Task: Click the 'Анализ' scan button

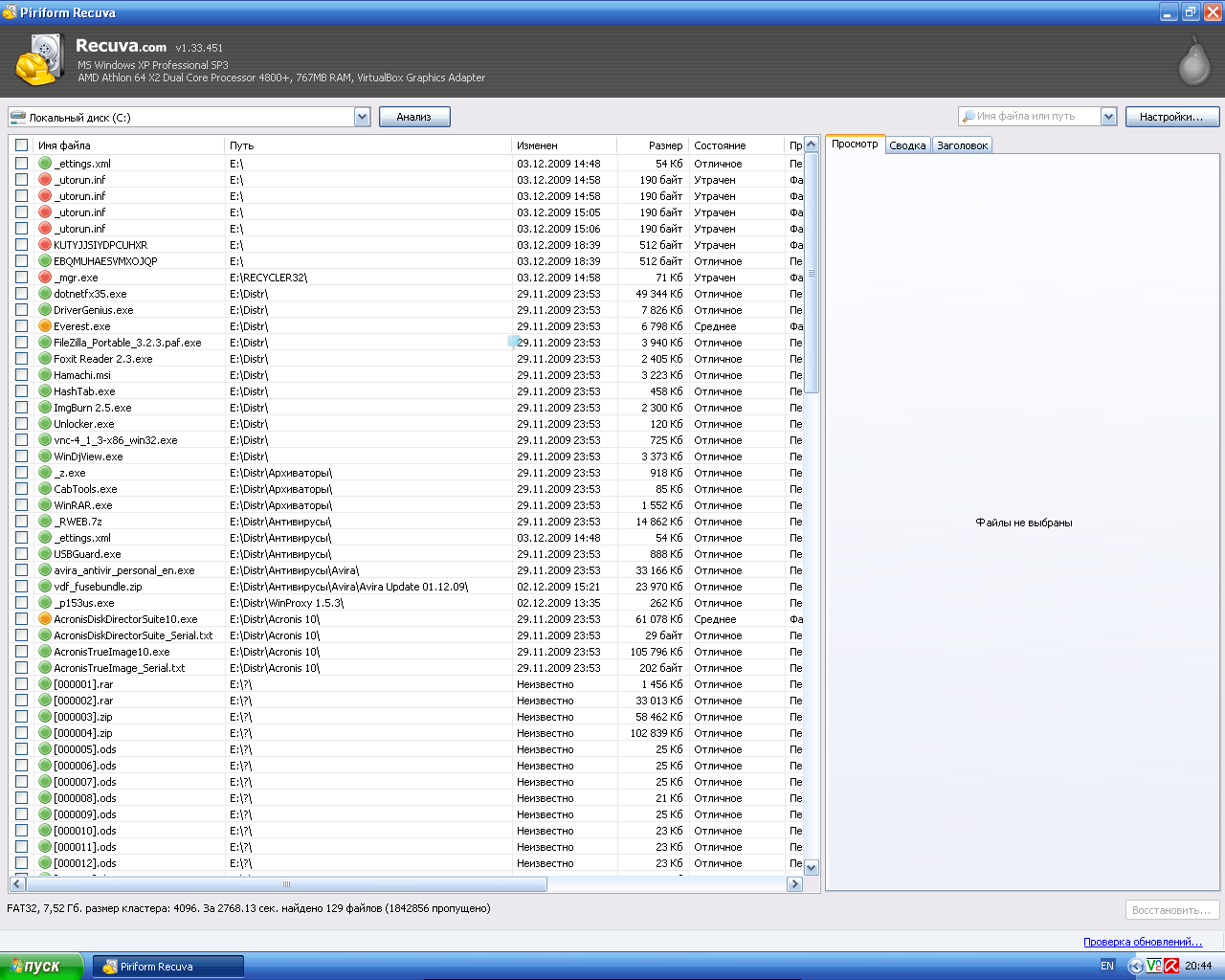Action: coord(413,117)
